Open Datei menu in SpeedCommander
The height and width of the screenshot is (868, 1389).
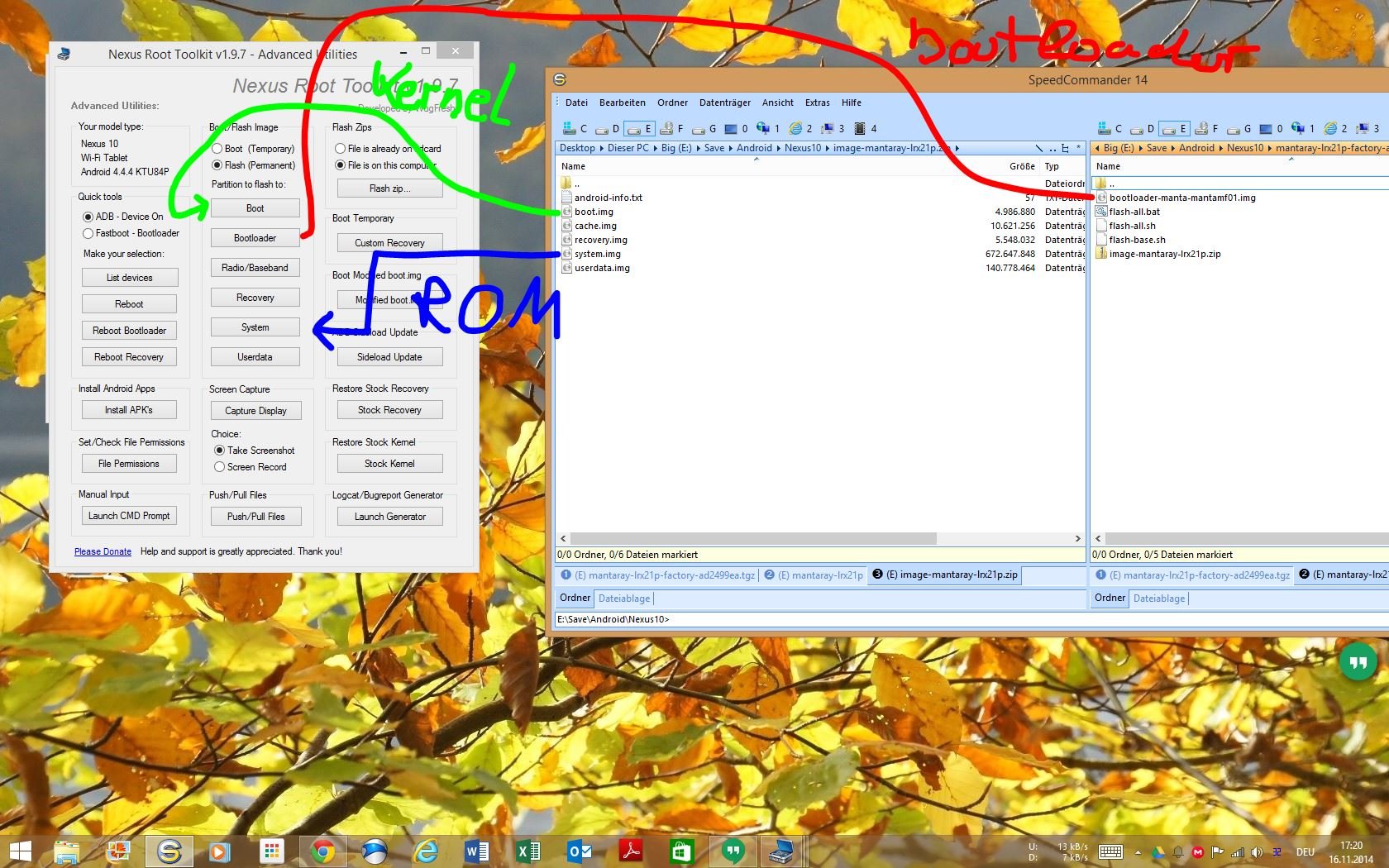[x=576, y=103]
